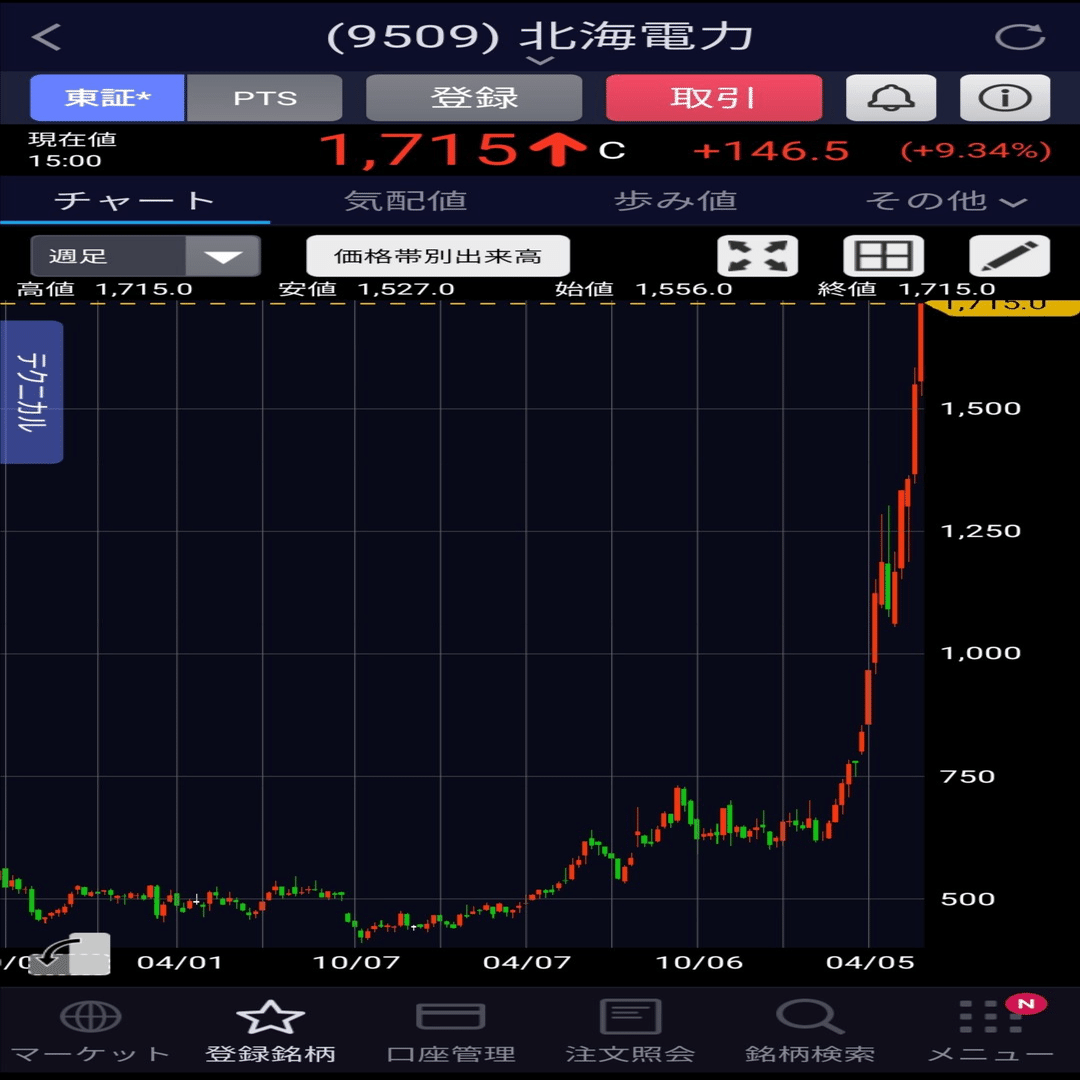Select the チャート tab
Screen dimensions: 1080x1080
tap(135, 201)
